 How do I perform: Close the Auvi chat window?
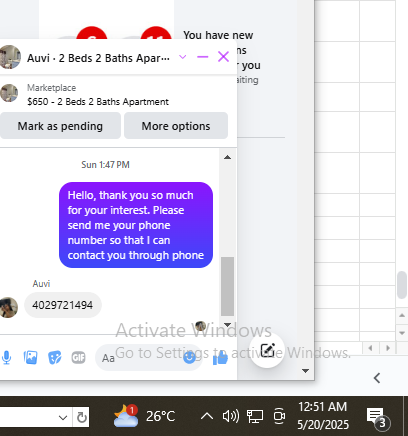click(x=223, y=57)
